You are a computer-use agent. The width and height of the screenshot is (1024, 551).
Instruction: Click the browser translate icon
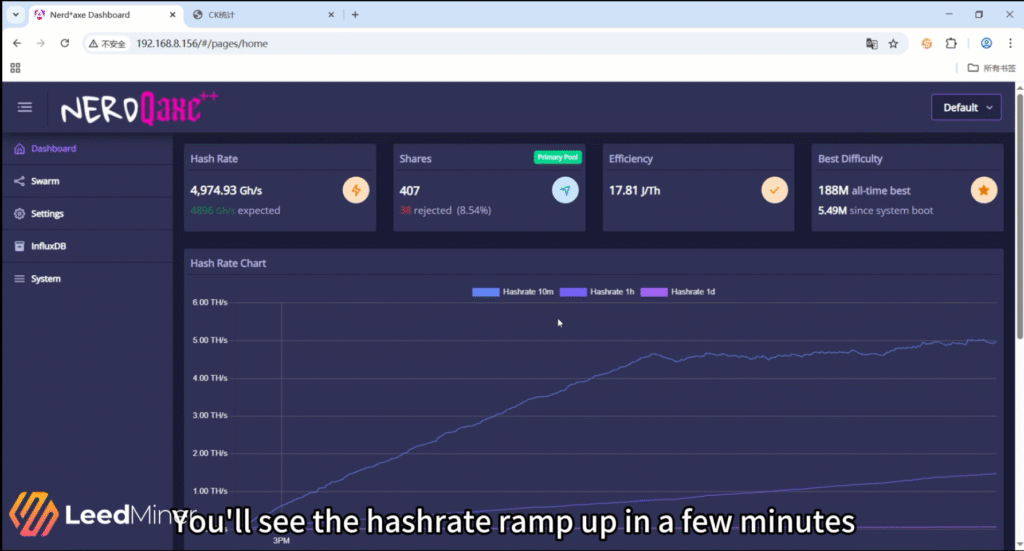coord(871,44)
